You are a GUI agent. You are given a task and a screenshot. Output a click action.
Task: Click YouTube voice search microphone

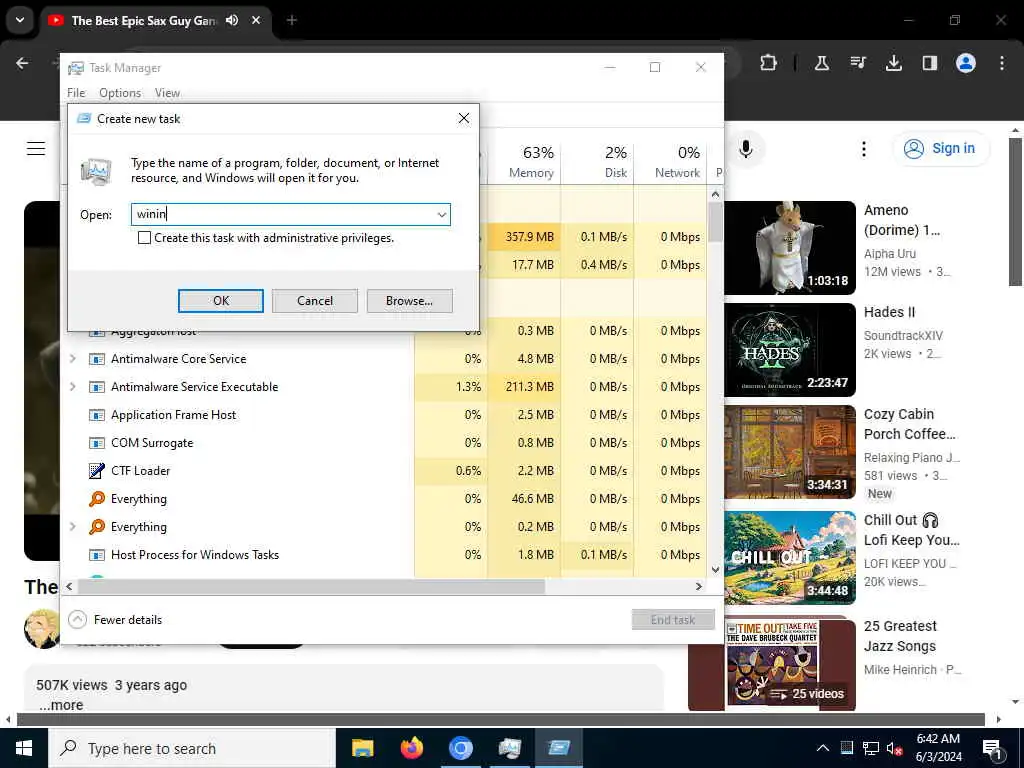pos(745,149)
